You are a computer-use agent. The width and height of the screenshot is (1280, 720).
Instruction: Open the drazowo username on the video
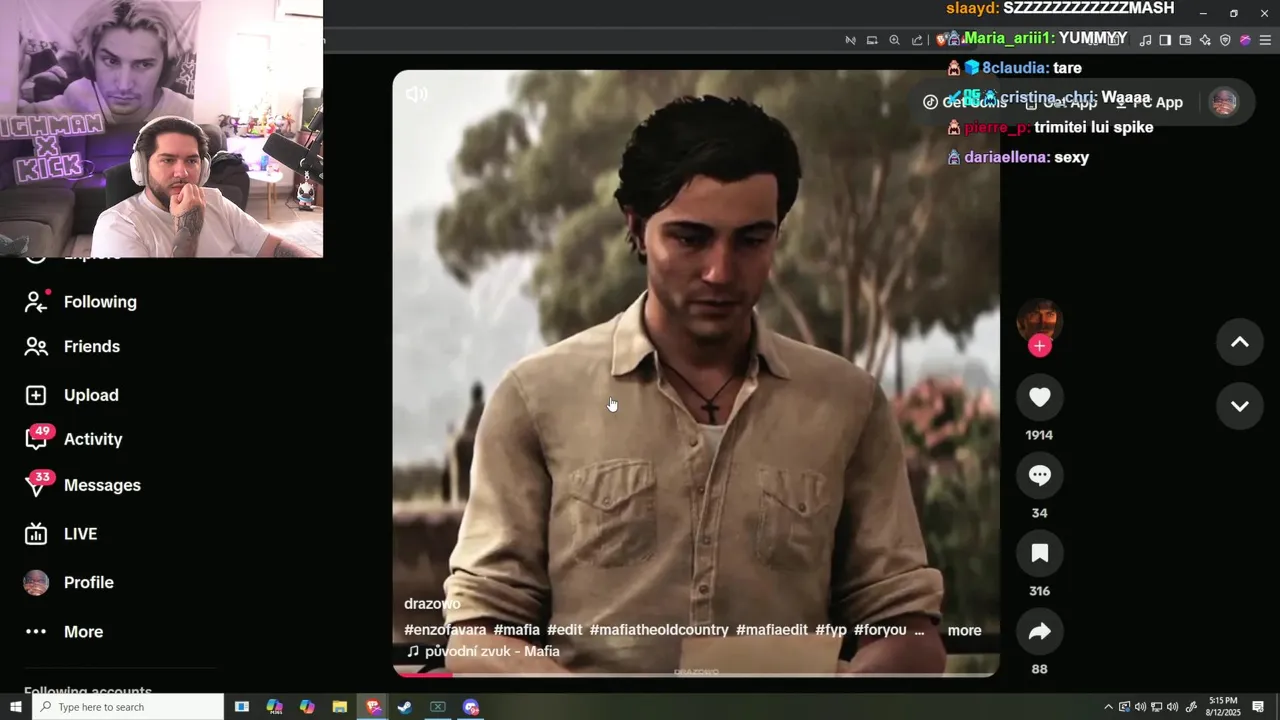click(432, 604)
